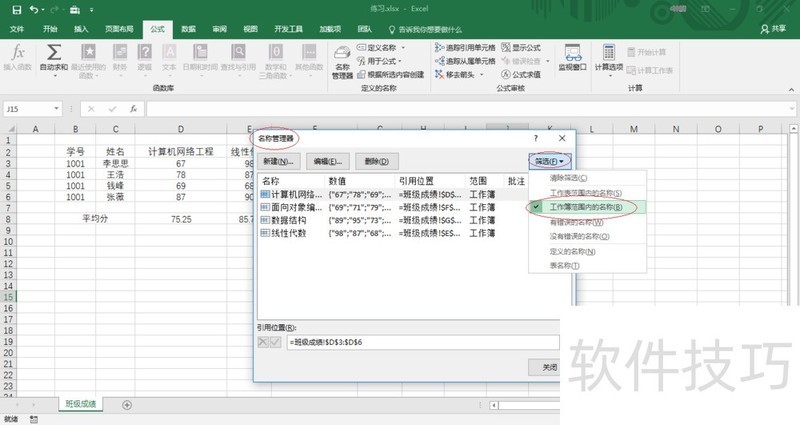Select Names Scoped to Worksheet filter option
The height and width of the screenshot is (425, 800).
coord(587,193)
